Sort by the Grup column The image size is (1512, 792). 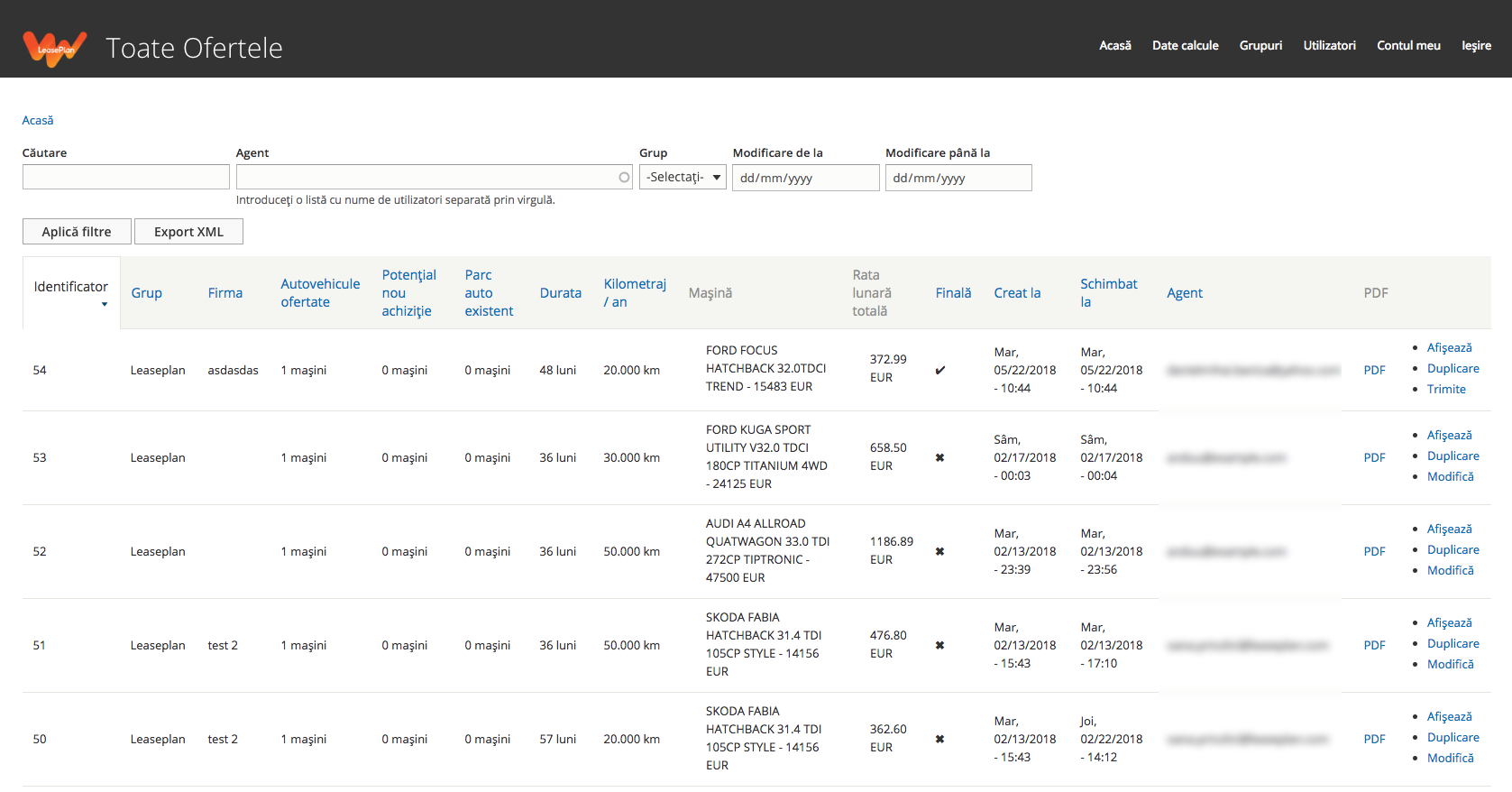(146, 293)
